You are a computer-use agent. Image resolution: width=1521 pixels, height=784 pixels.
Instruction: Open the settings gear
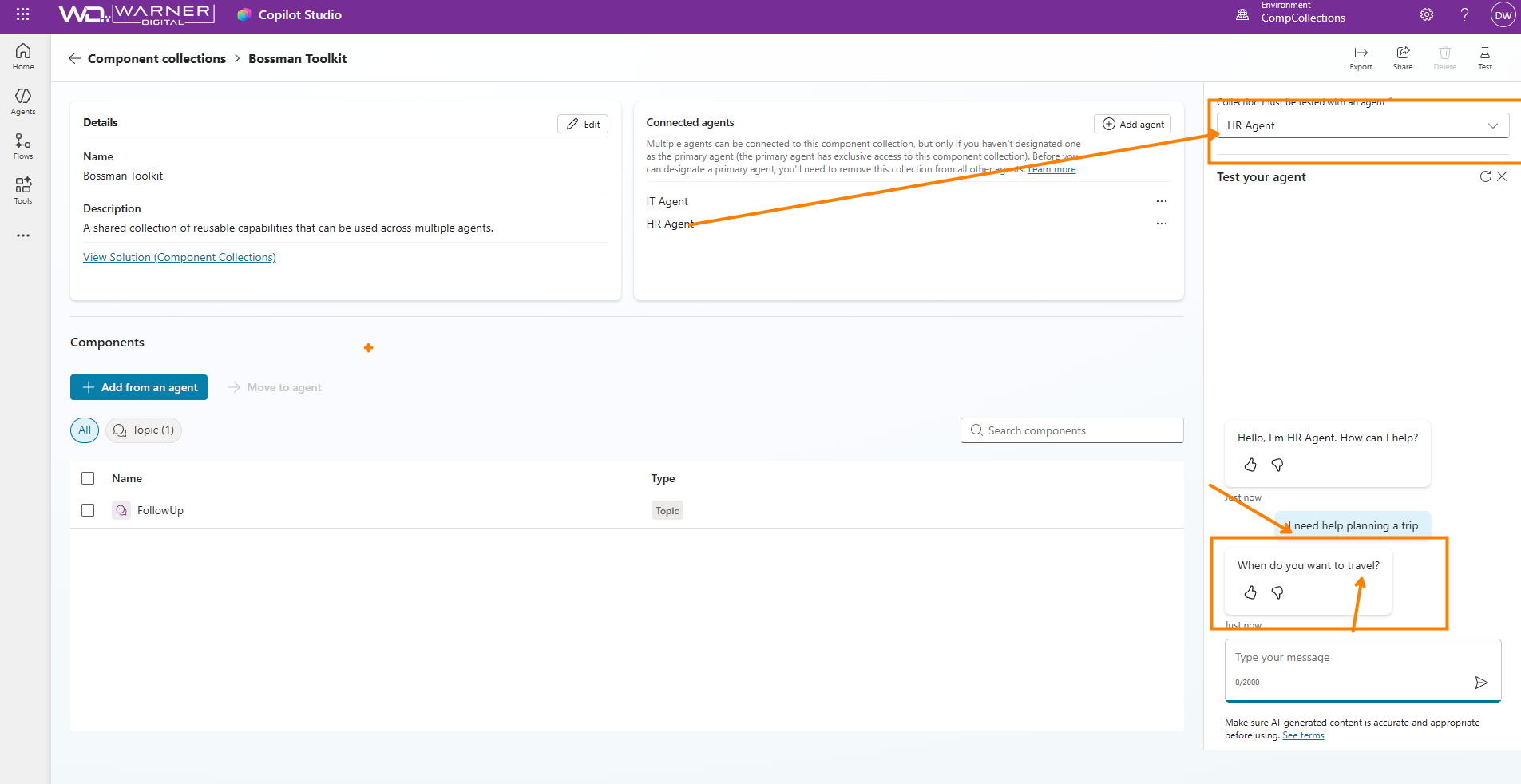click(1427, 14)
